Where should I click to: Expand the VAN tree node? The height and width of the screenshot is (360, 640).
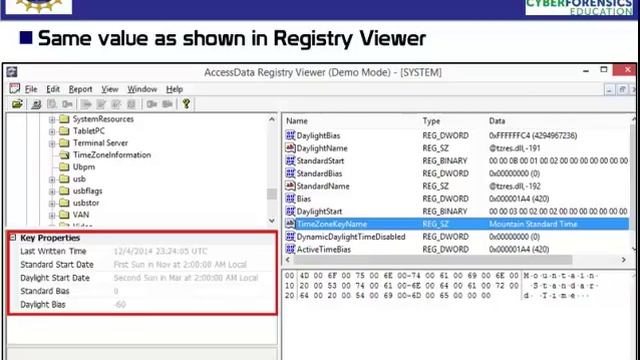(x=52, y=215)
